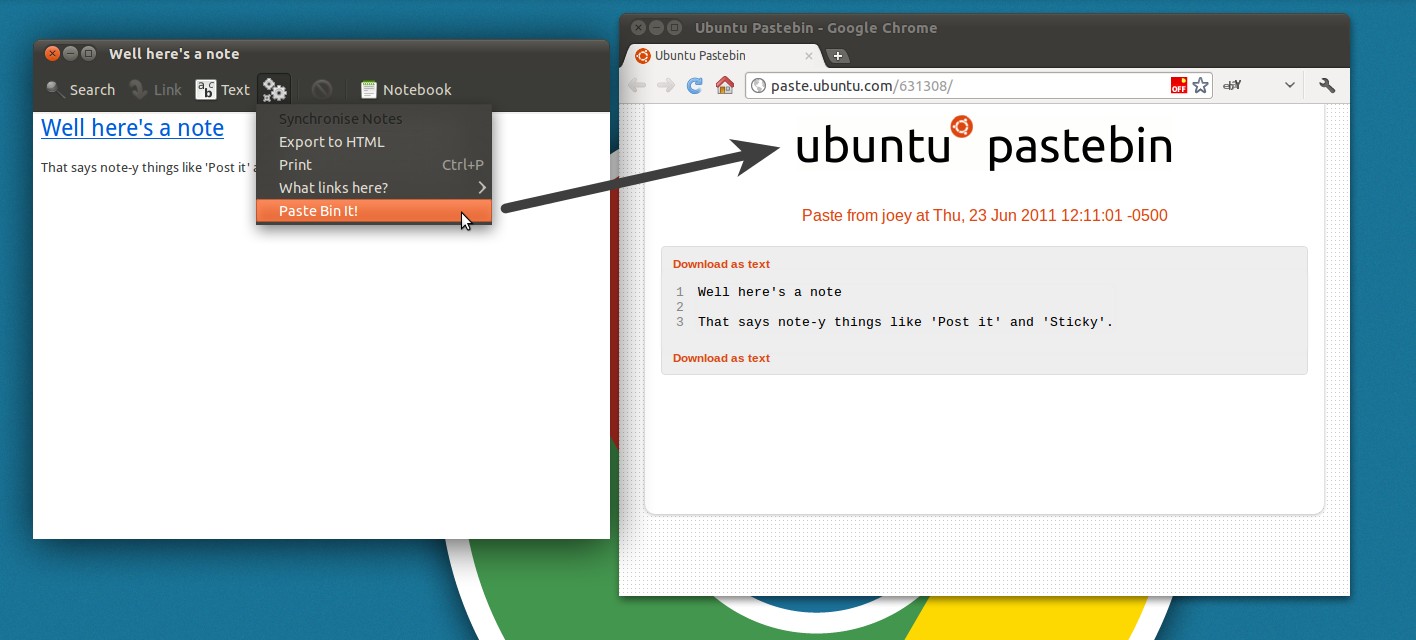Open a new tab in Chrome
Image resolution: width=1416 pixels, height=640 pixels.
pos(838,56)
